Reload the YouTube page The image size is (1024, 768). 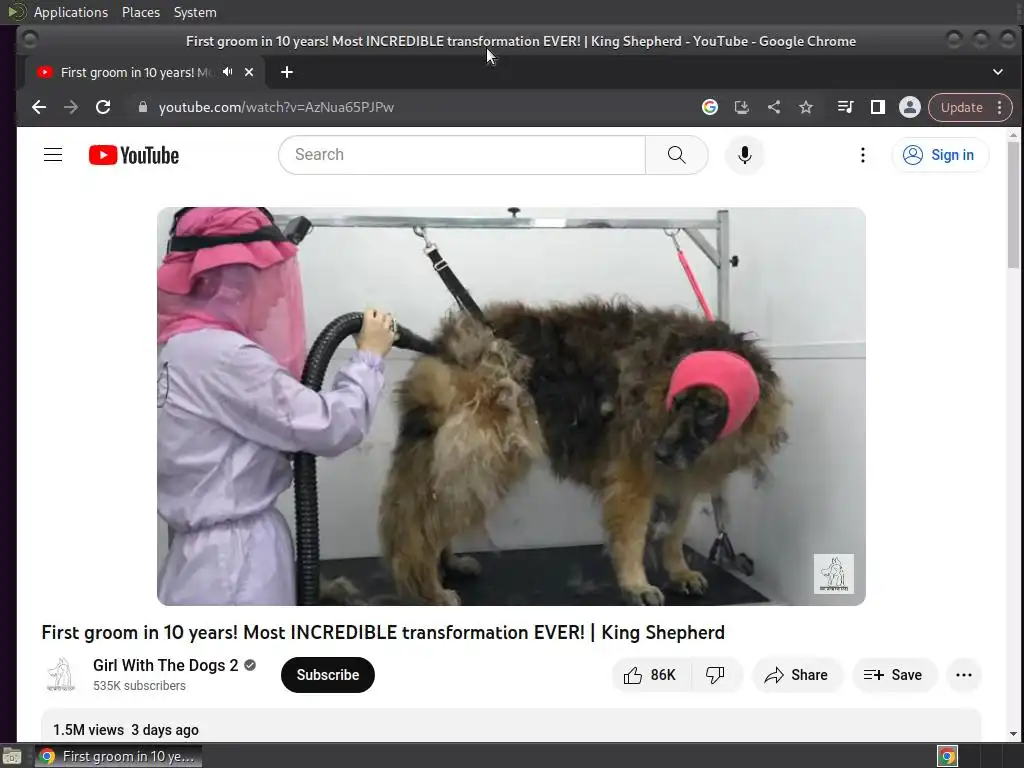coord(103,107)
